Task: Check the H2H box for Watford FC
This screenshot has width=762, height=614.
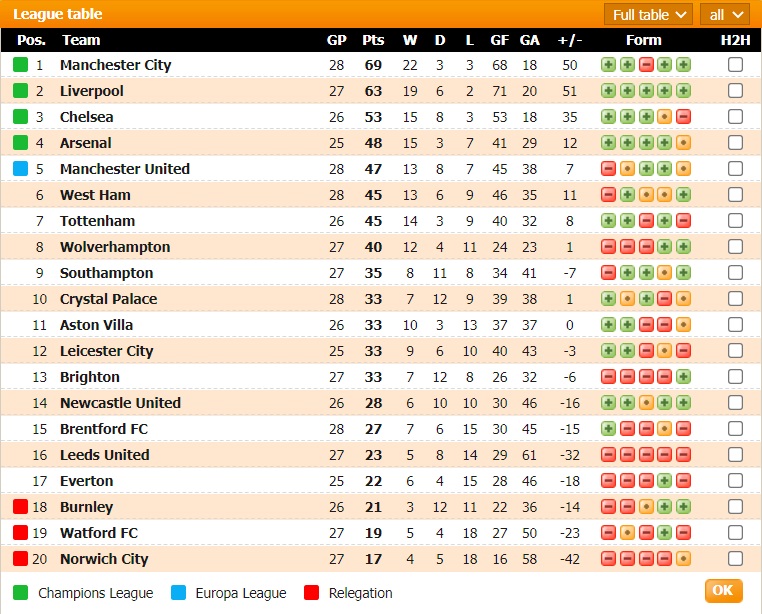Action: point(735,533)
